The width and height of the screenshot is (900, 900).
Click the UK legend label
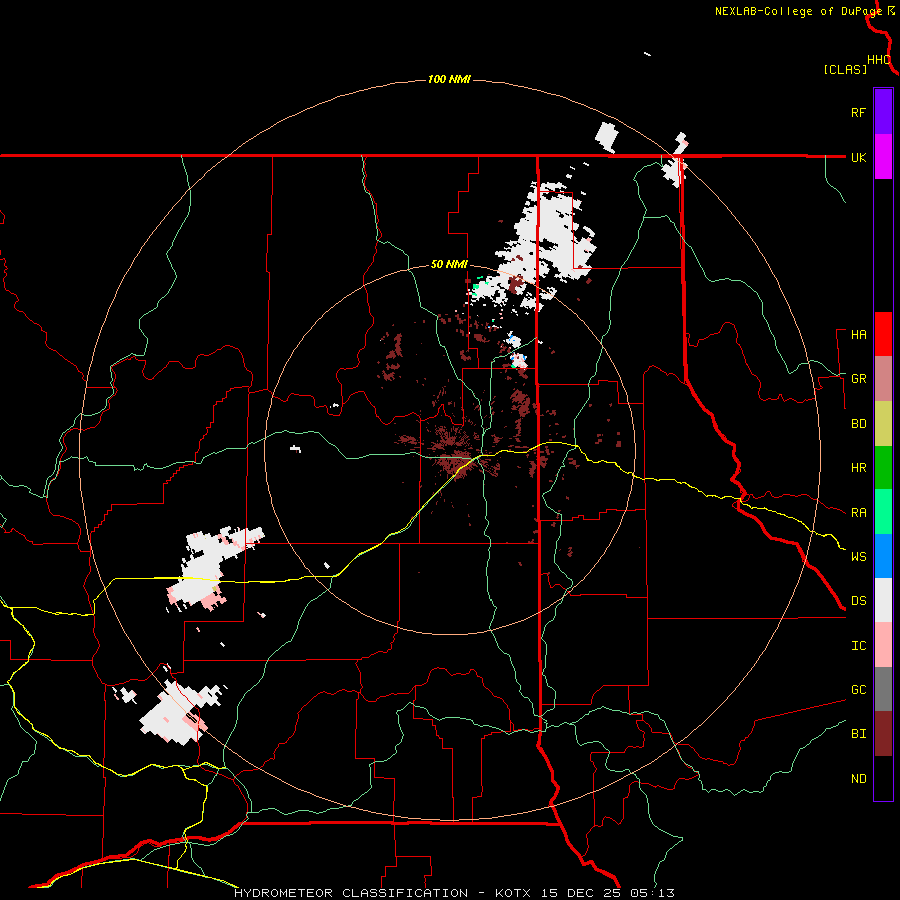(859, 157)
